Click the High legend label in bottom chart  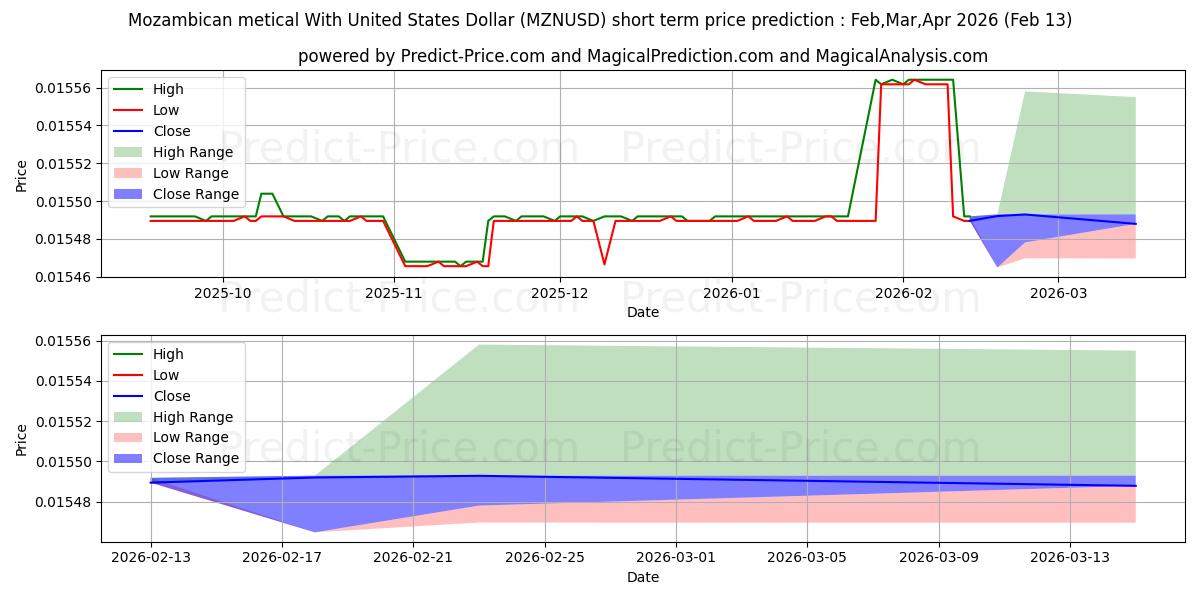pyautogui.click(x=168, y=354)
